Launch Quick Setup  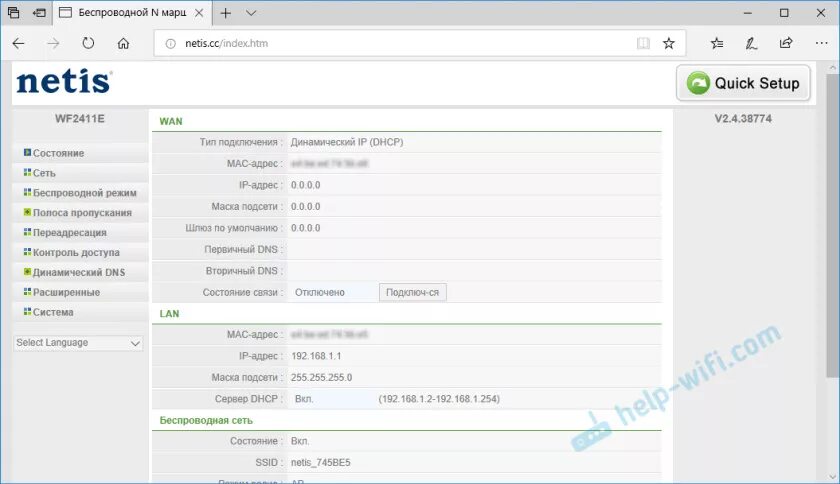743,83
